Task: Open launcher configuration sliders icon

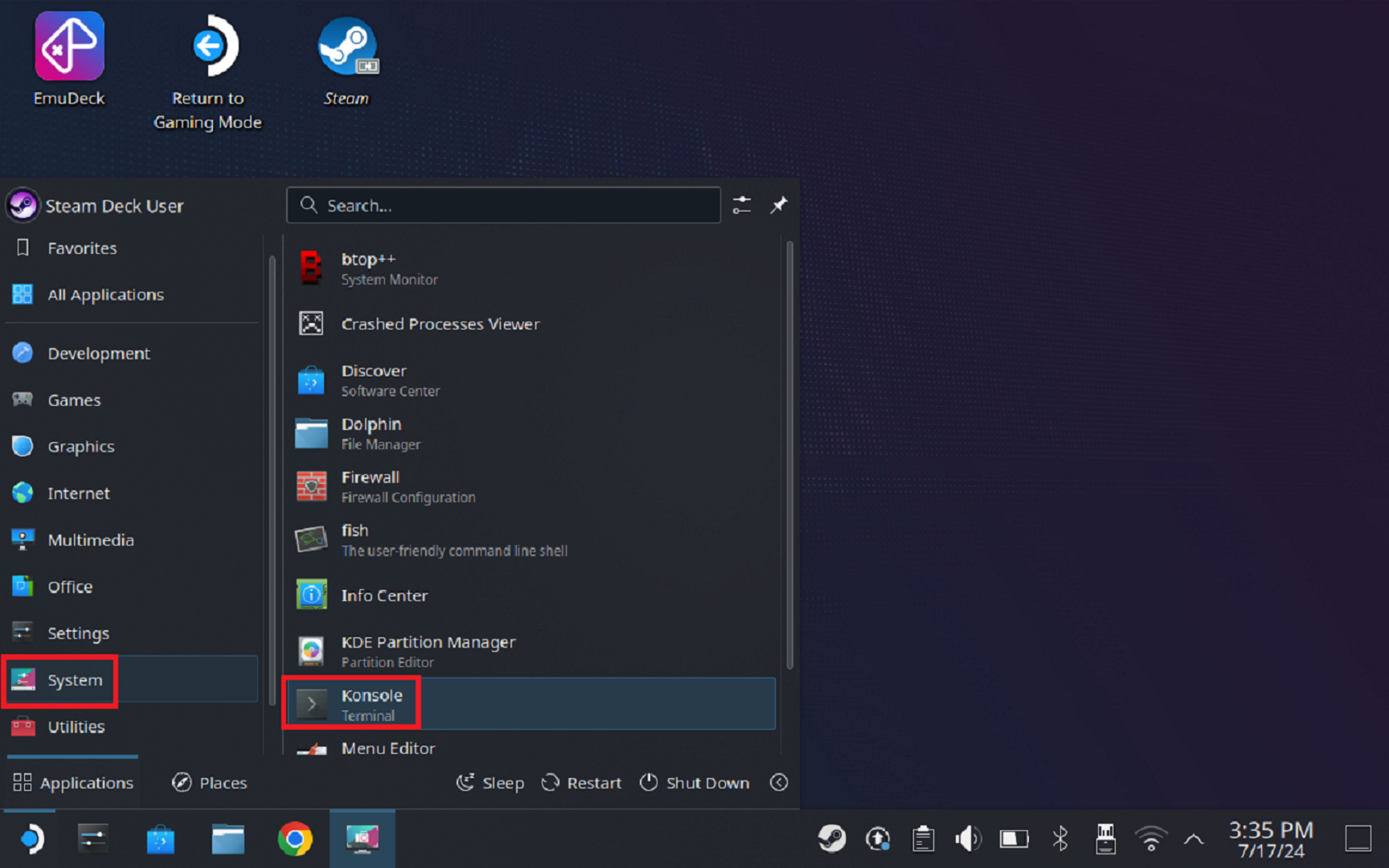Action: (742, 205)
